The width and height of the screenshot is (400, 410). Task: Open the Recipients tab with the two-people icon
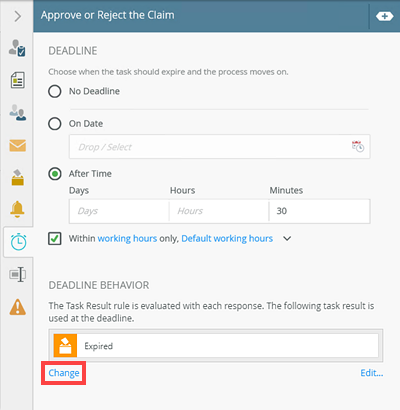17,112
